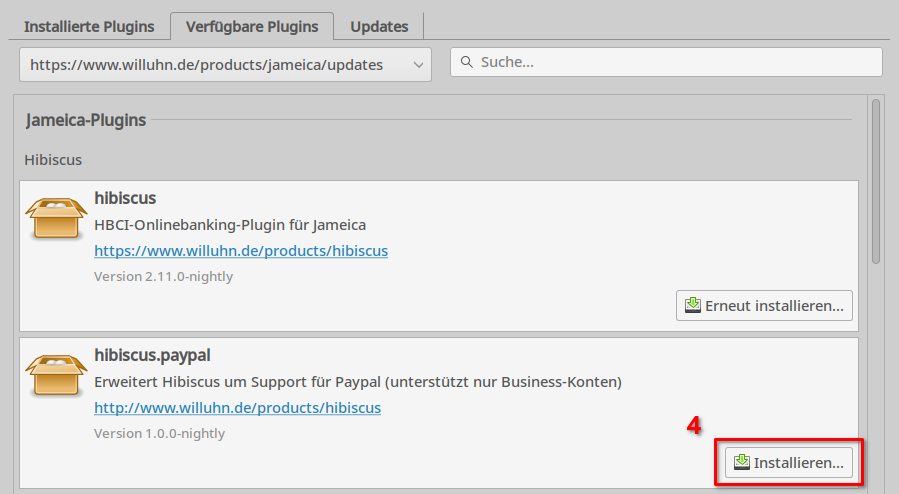
Task: Select the hibiscus.paypal plugin title
Action: coord(152,355)
